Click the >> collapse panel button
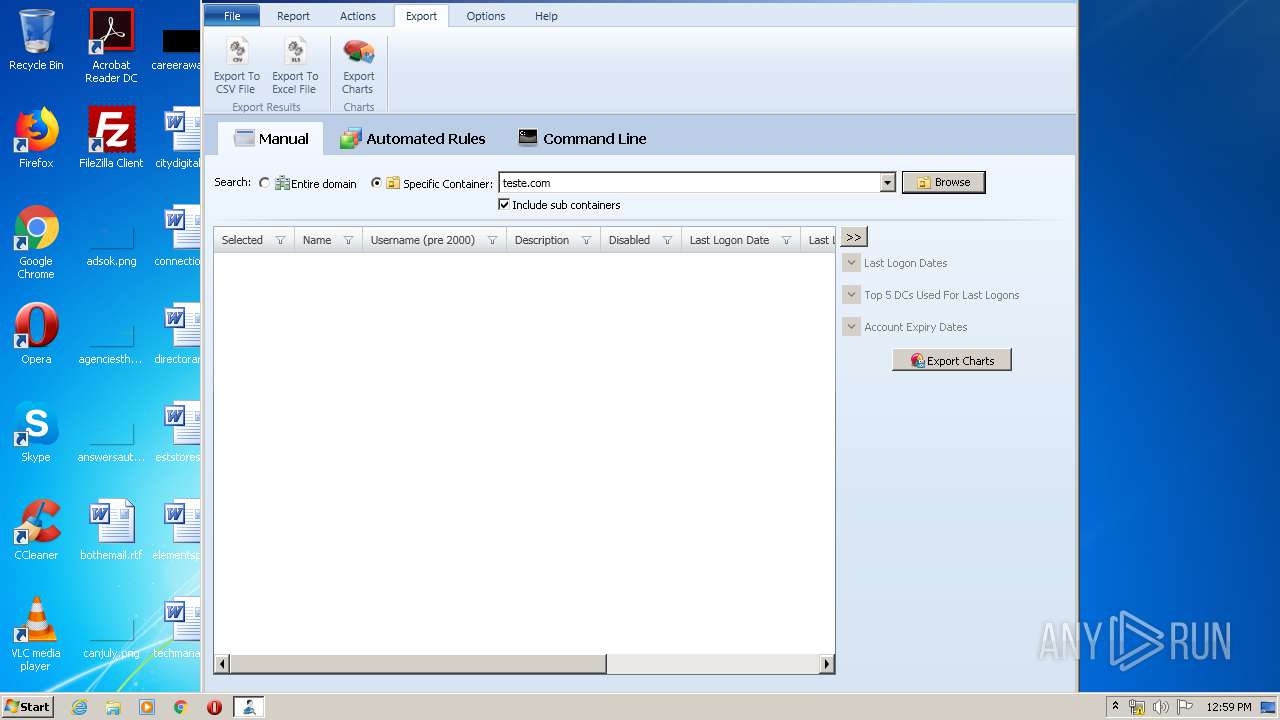 [853, 237]
